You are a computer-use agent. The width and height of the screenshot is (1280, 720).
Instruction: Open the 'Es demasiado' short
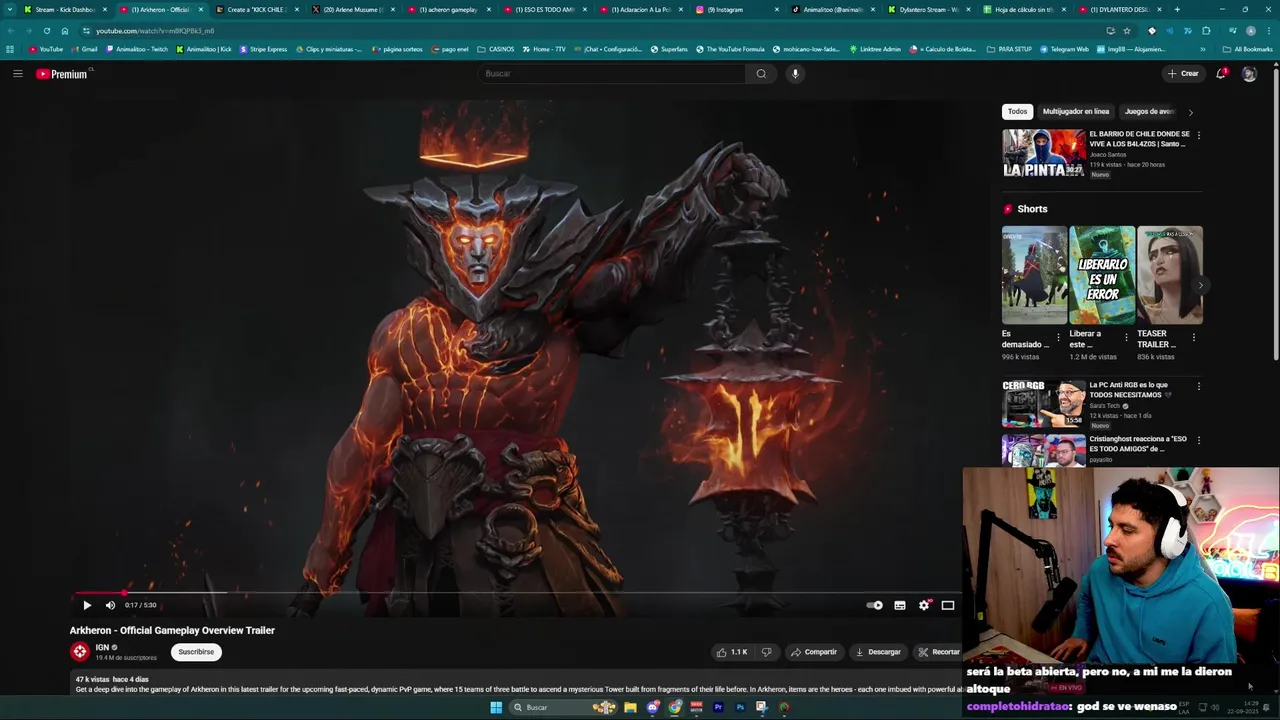(x=1035, y=275)
